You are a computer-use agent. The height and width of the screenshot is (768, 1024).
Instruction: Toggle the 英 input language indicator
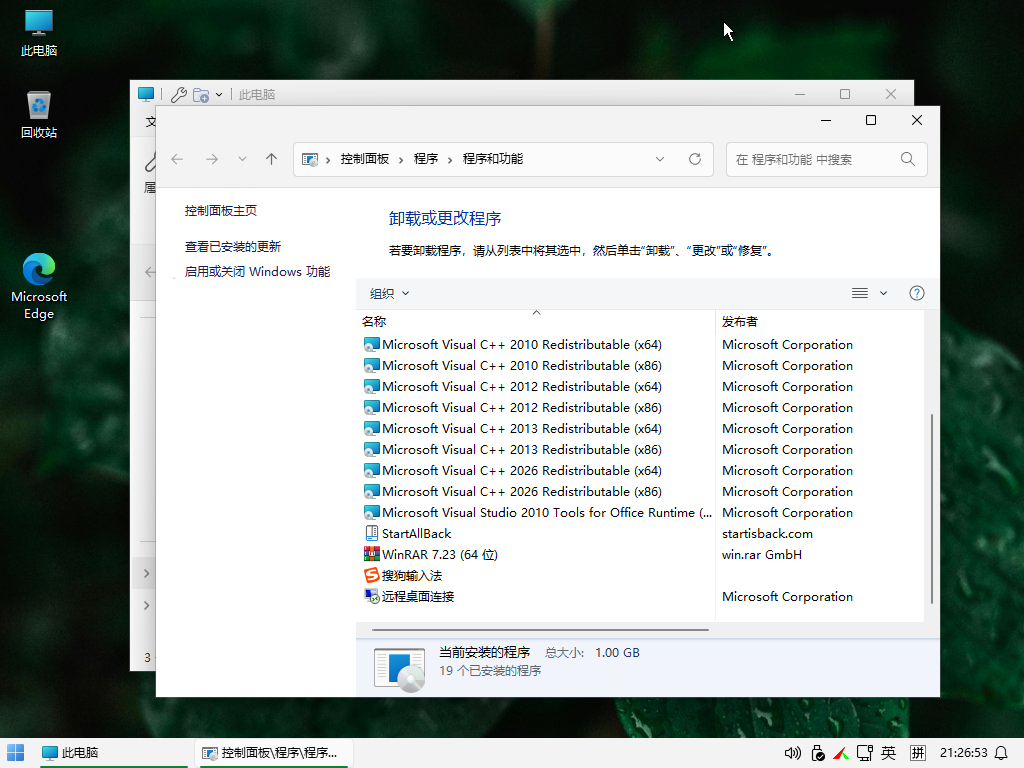[888, 754]
